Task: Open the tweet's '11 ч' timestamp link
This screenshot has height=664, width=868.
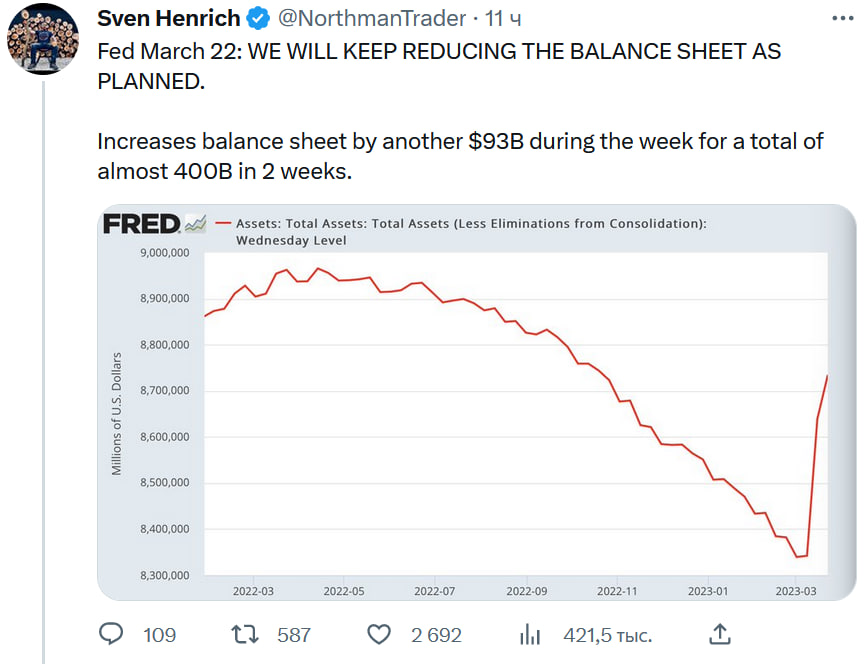Action: pos(503,19)
